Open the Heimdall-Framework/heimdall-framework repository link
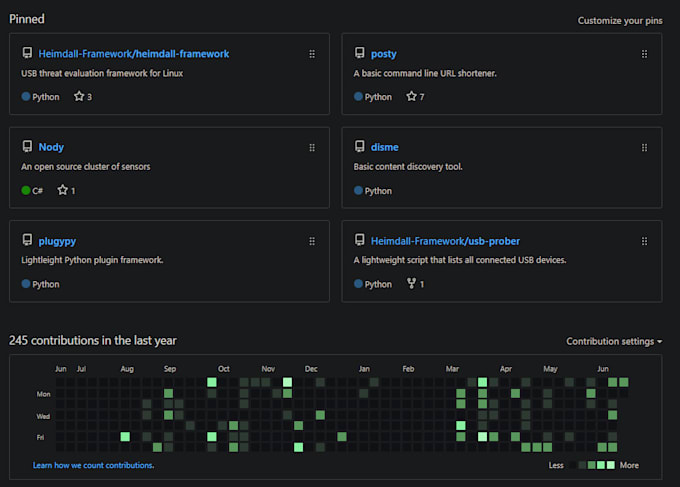 134,54
